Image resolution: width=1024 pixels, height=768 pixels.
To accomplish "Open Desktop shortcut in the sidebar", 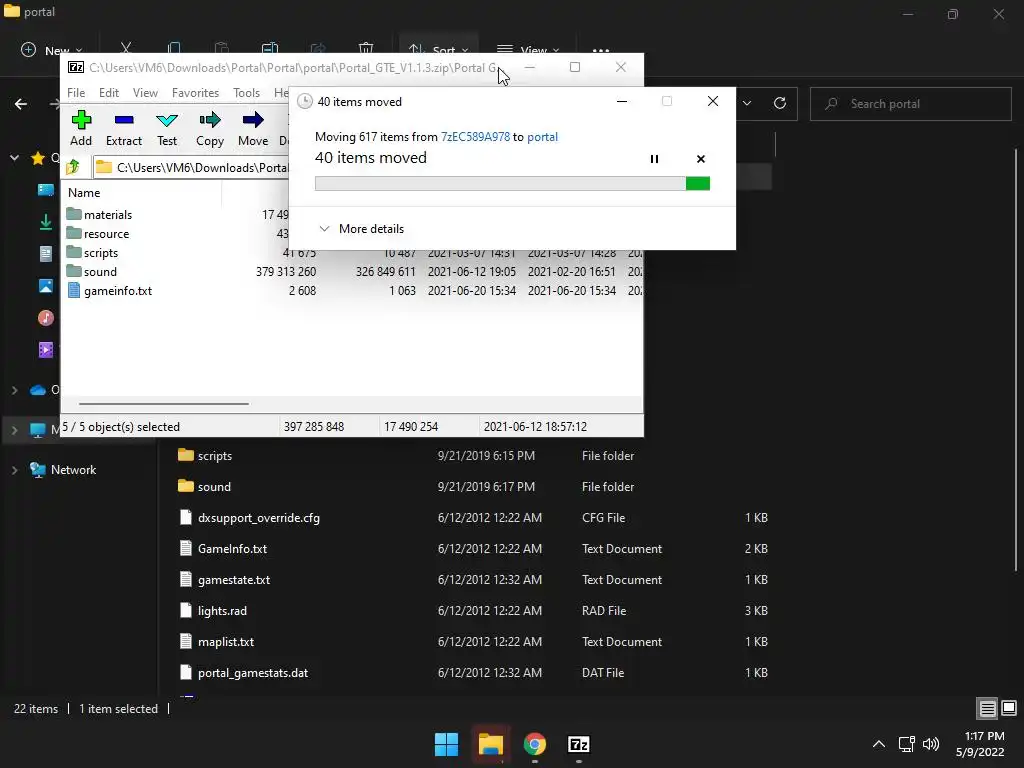I will [46, 190].
